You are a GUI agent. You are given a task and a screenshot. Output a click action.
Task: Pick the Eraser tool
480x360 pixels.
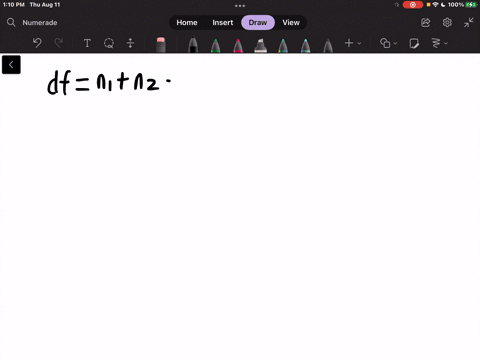click(161, 44)
